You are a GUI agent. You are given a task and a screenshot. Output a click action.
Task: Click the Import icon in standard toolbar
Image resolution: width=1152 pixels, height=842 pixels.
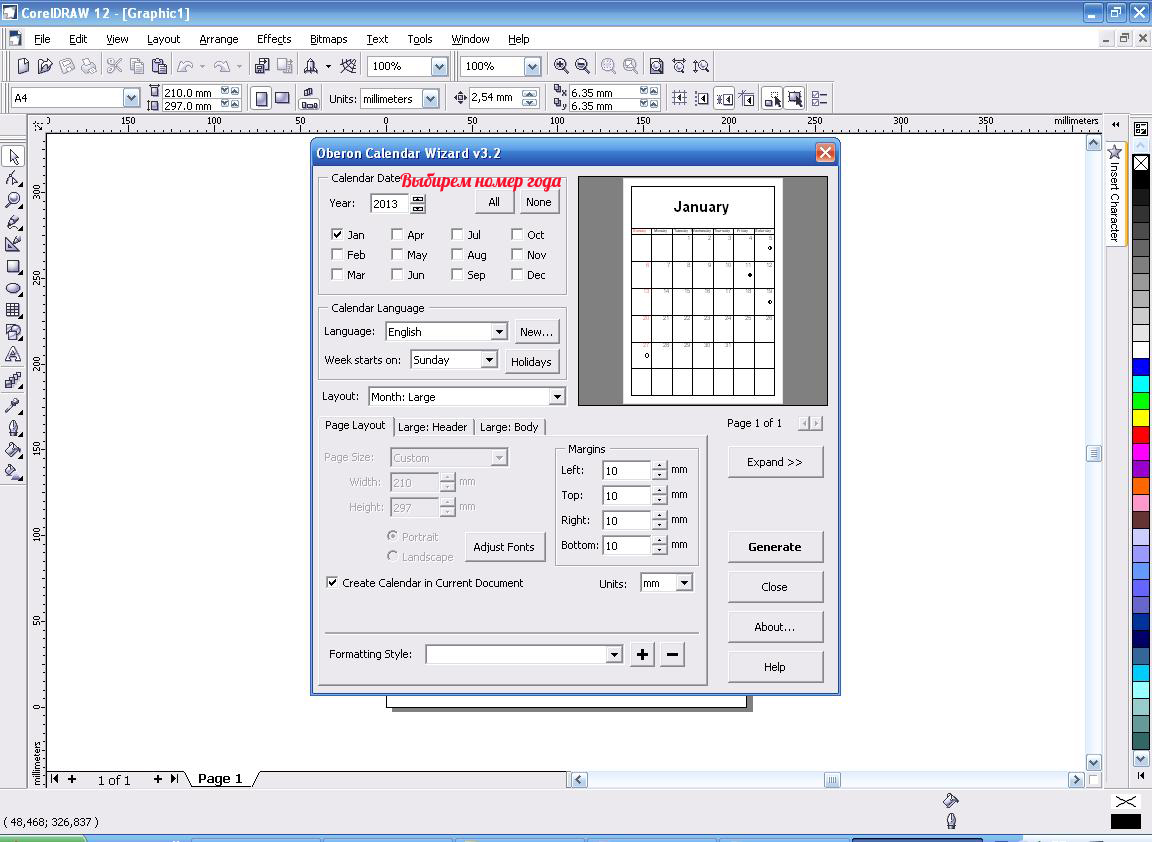pos(262,66)
